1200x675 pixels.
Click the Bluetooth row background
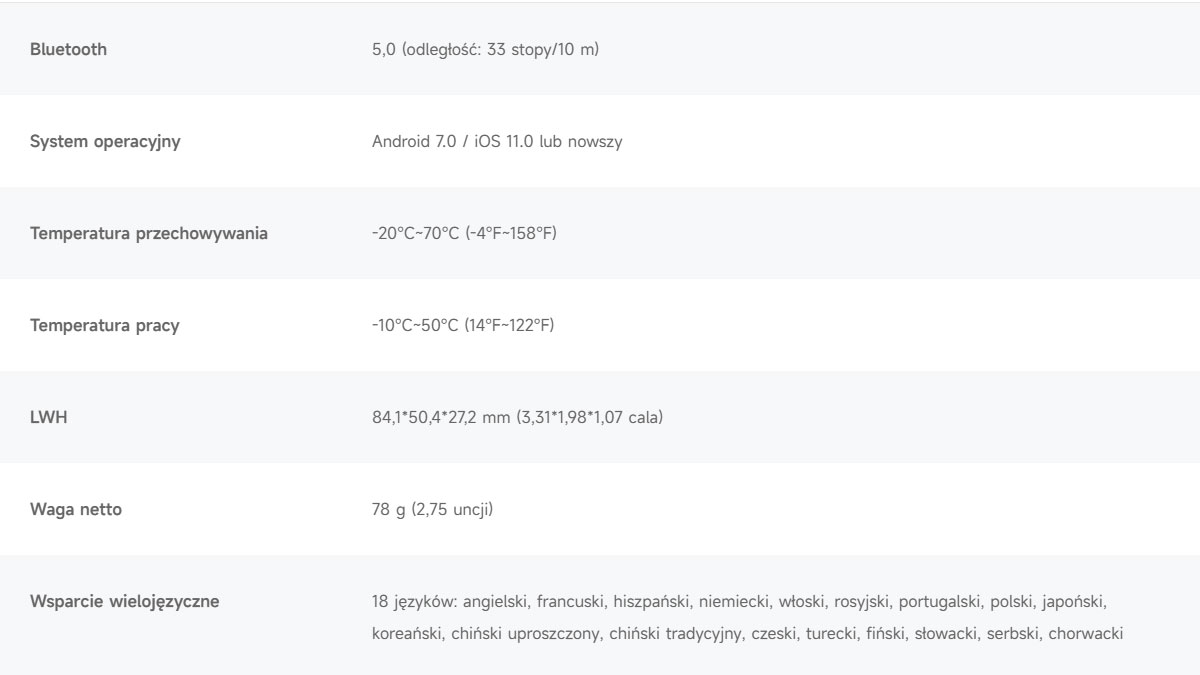[x=600, y=49]
